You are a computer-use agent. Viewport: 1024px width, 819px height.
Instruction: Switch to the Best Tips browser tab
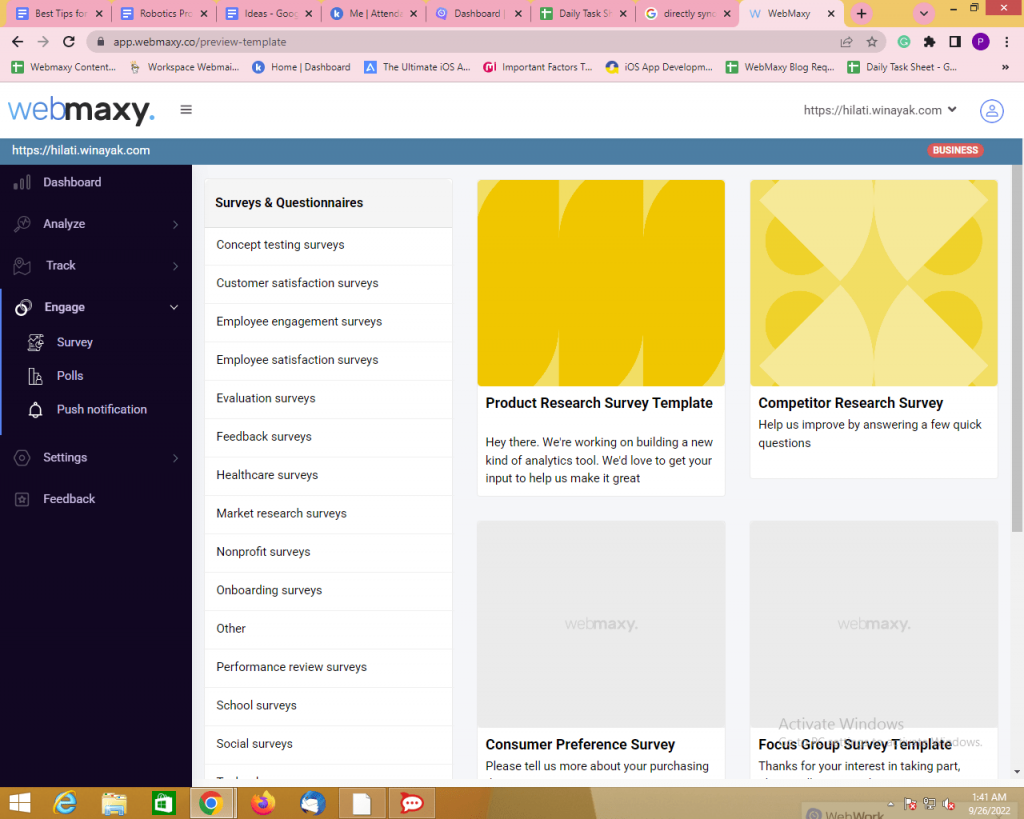click(59, 14)
